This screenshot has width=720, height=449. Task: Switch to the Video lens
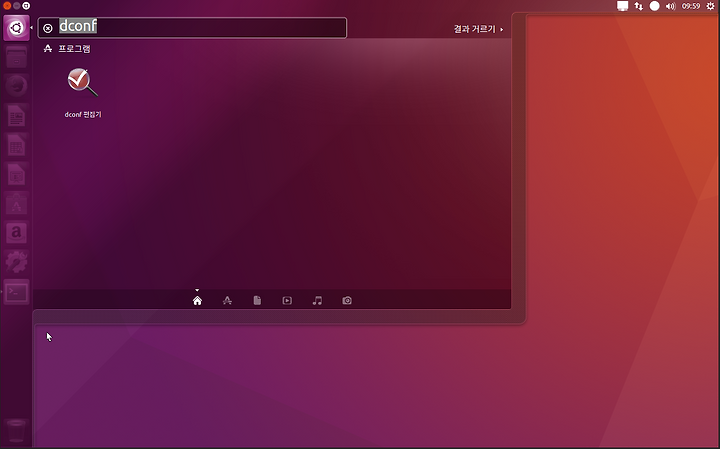(287, 301)
